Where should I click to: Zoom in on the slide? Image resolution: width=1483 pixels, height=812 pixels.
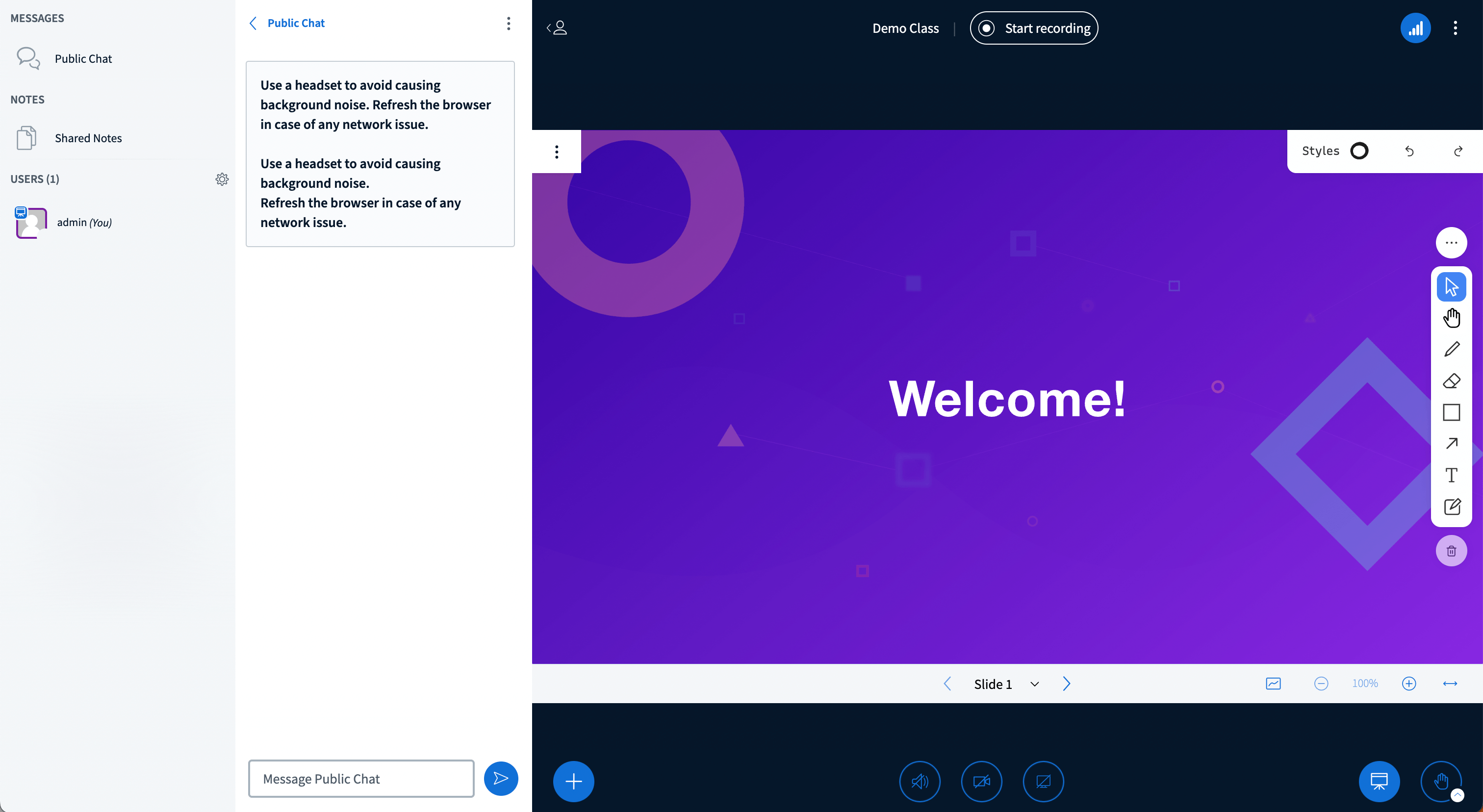click(x=1409, y=683)
